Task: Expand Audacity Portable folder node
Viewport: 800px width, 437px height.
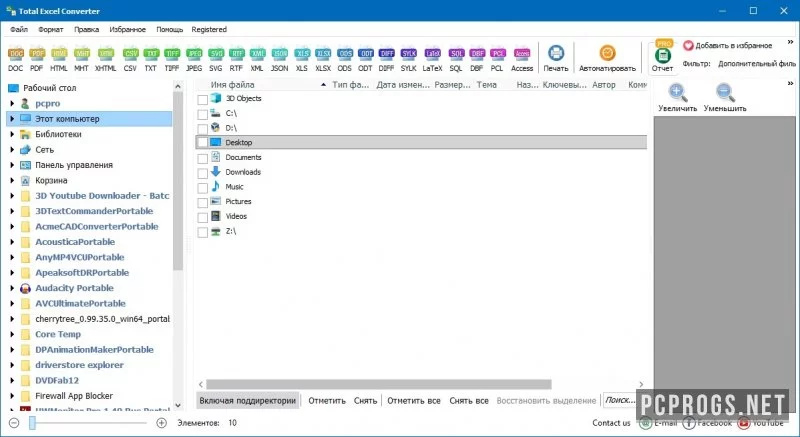Action: point(12,288)
